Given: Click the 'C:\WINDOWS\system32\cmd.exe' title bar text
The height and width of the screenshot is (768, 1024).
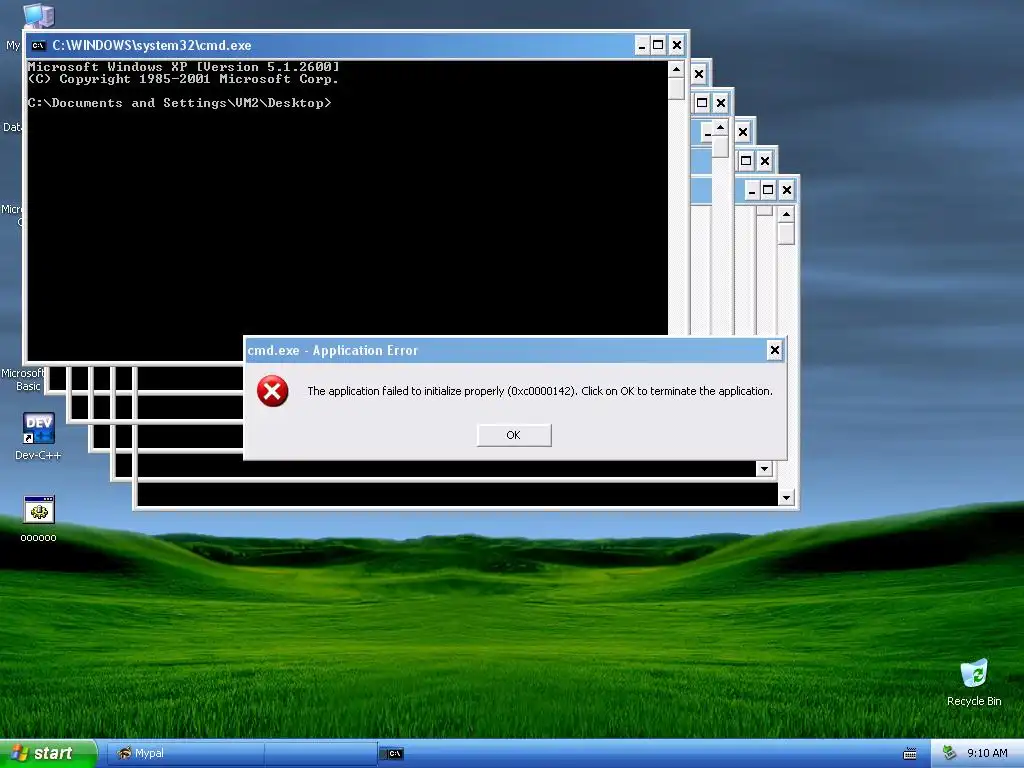Looking at the screenshot, I should tap(152, 45).
